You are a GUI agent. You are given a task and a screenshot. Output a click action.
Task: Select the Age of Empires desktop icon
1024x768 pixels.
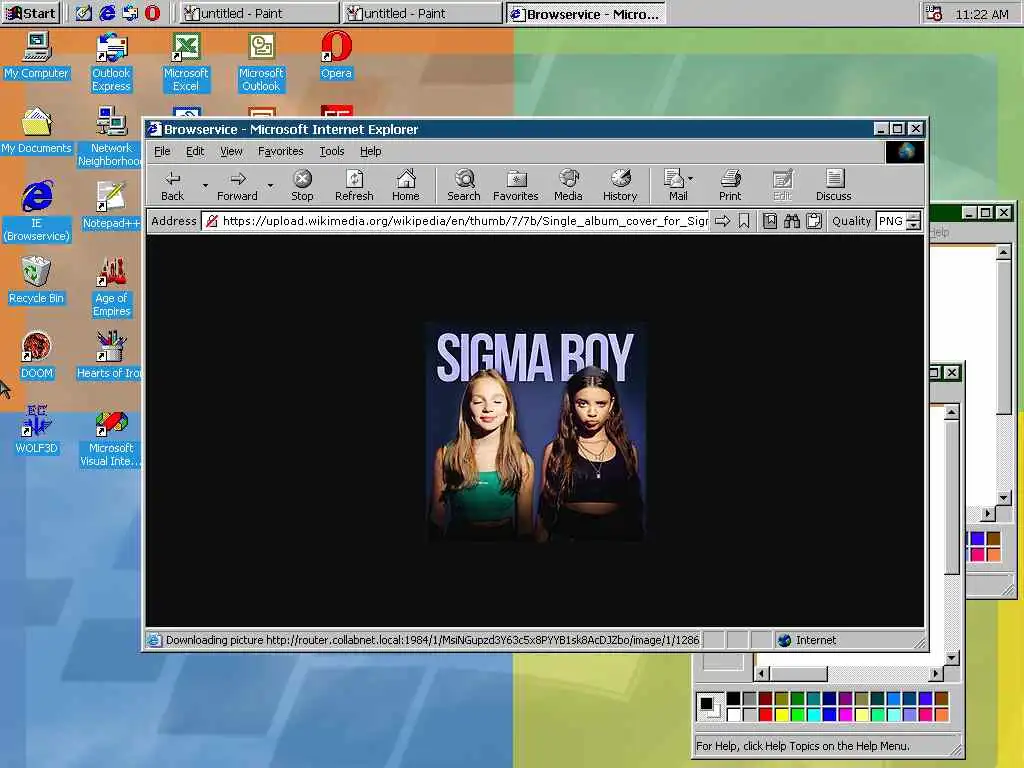(x=112, y=287)
